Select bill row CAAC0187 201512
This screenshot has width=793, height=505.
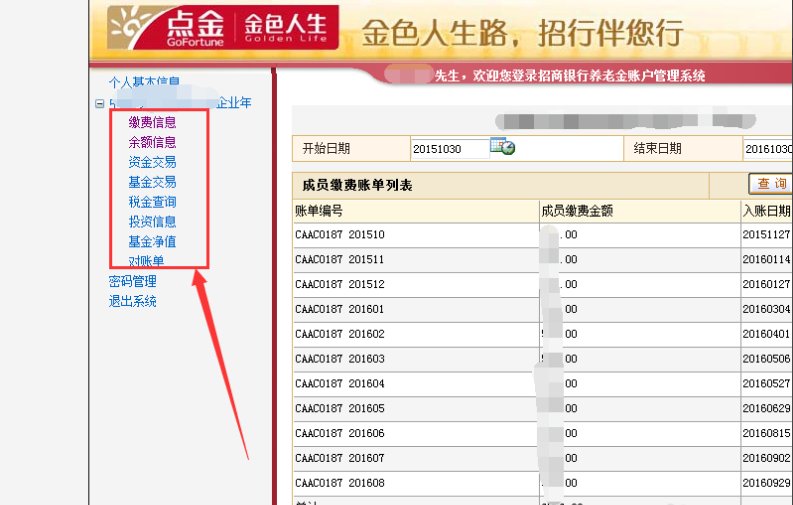340,284
